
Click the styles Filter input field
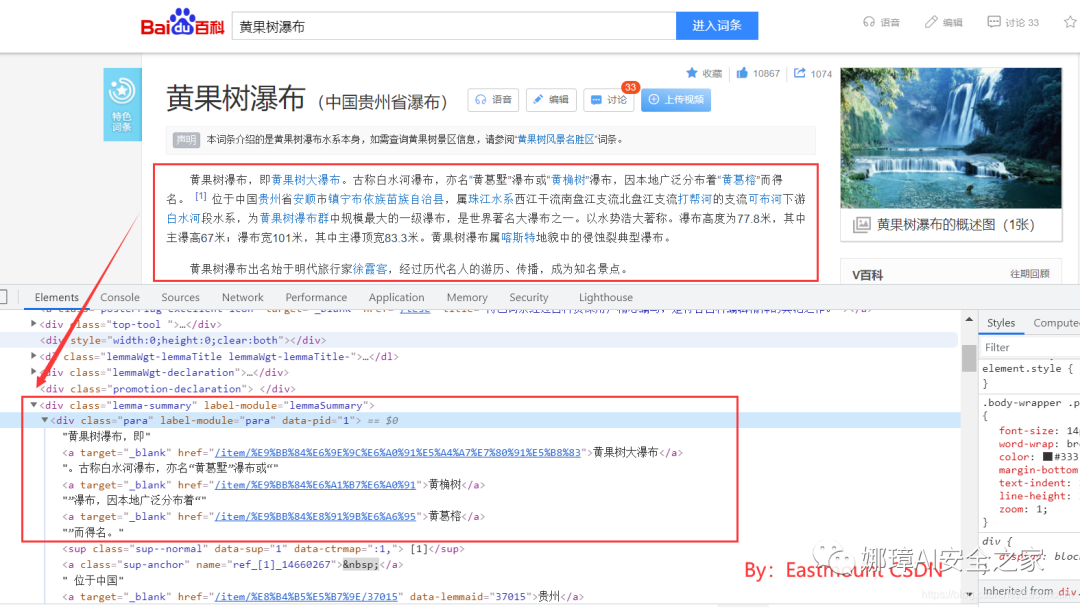(x=1030, y=347)
